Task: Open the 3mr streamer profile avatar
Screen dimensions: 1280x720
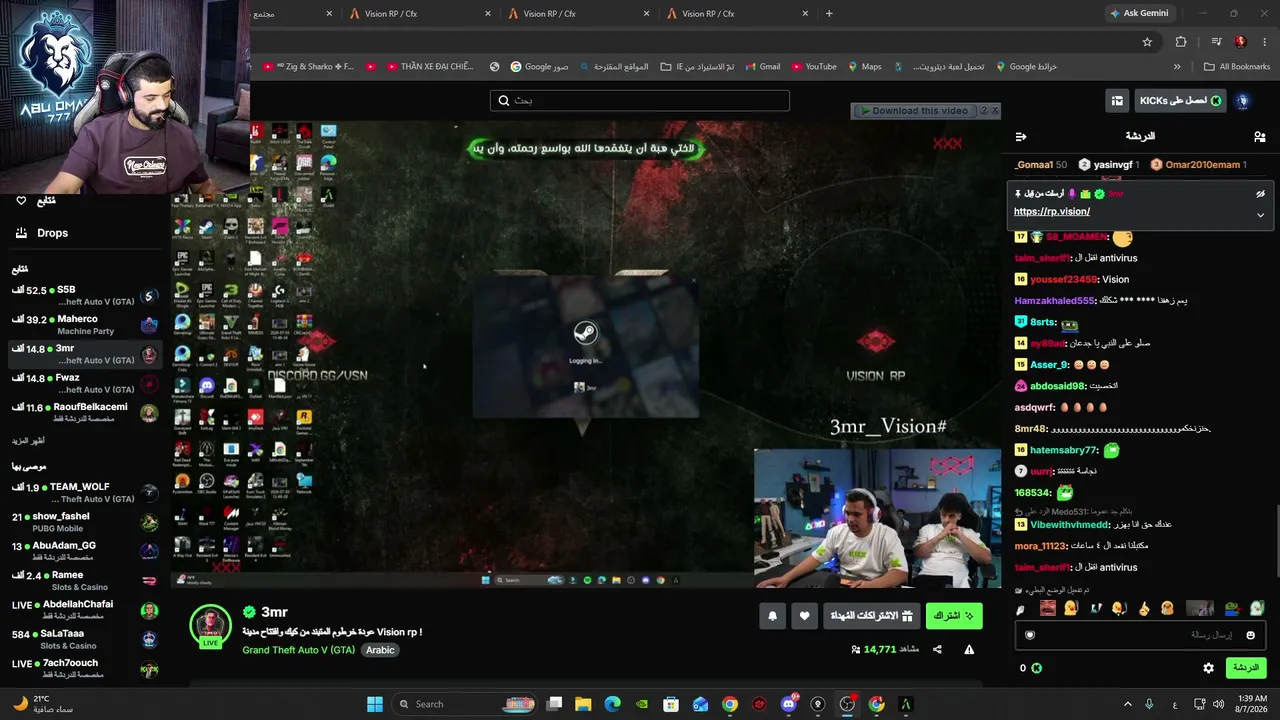Action: pyautogui.click(x=210, y=627)
